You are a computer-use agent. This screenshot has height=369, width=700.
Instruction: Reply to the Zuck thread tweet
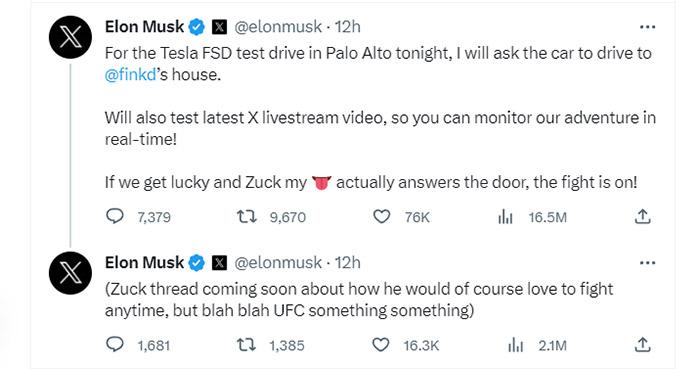pyautogui.click(x=115, y=344)
